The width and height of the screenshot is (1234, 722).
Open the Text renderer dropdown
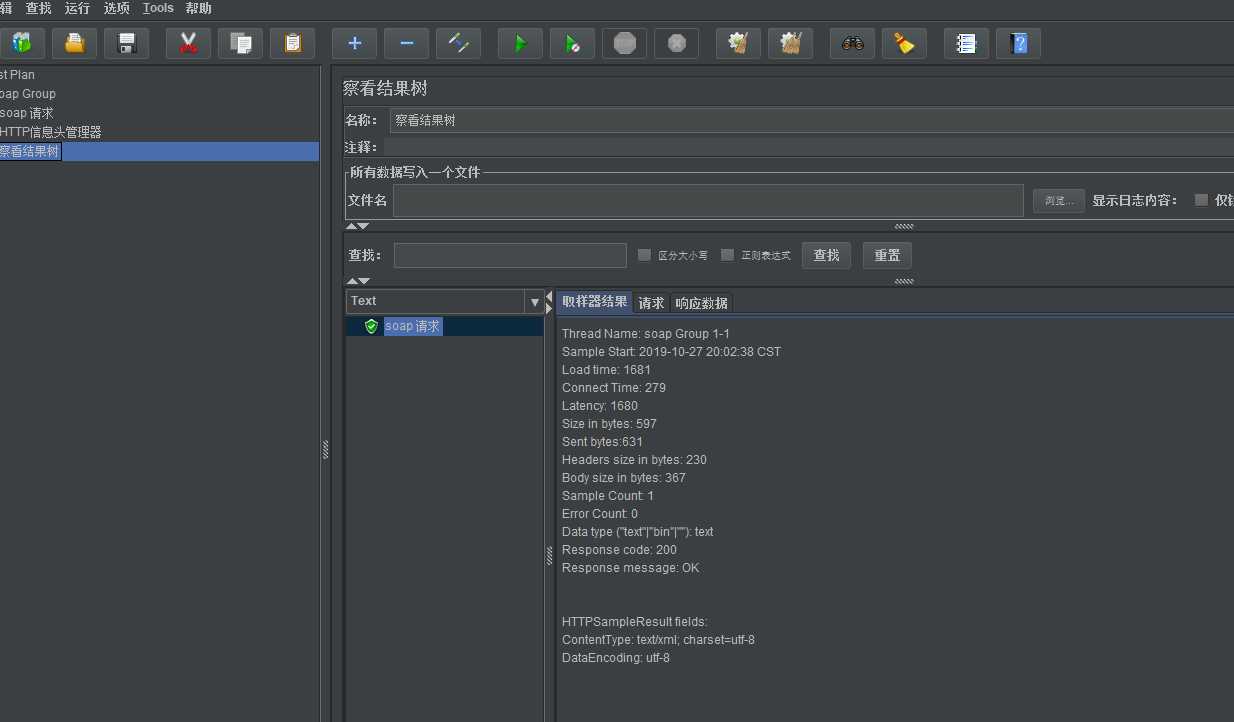pos(446,301)
